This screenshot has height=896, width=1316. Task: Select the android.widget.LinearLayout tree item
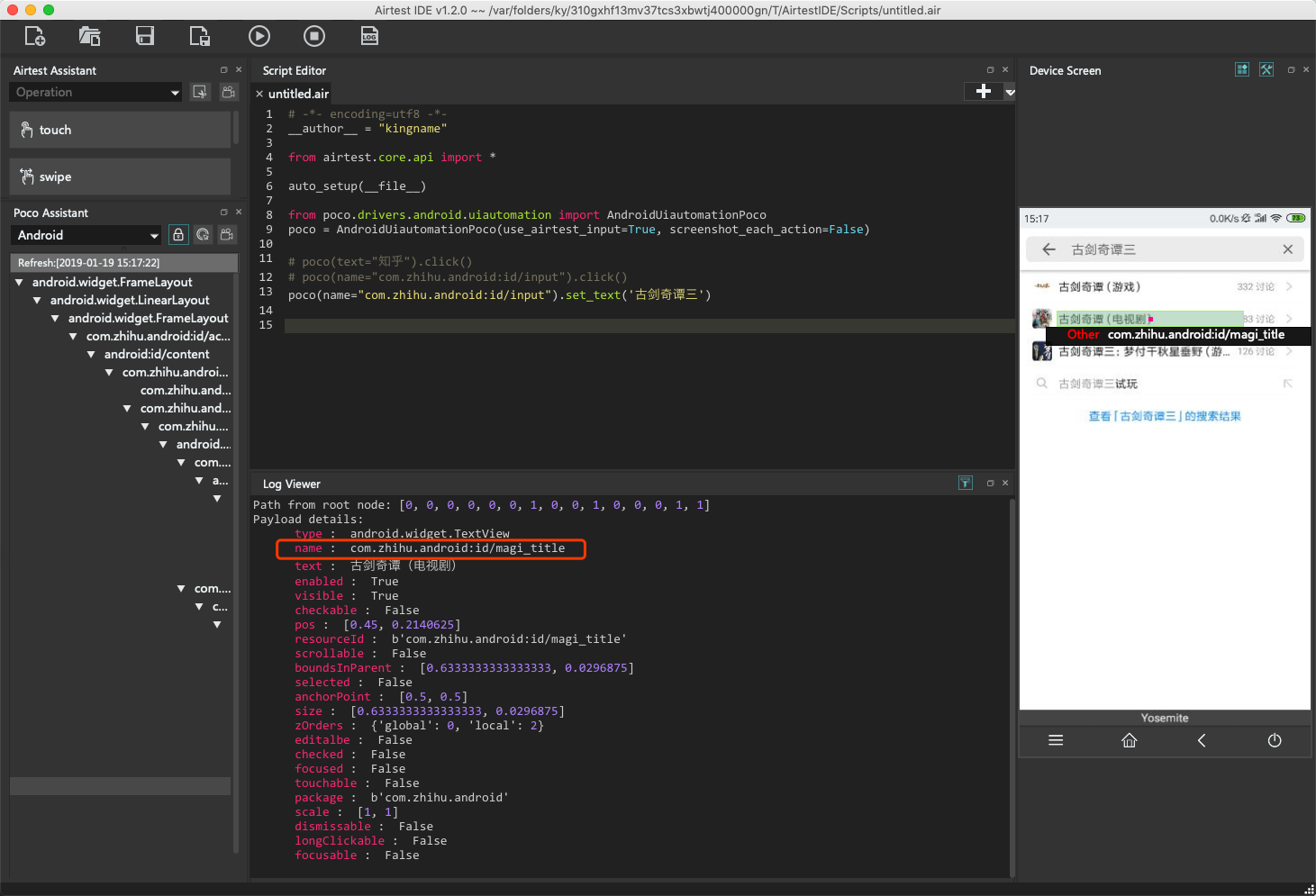(130, 300)
